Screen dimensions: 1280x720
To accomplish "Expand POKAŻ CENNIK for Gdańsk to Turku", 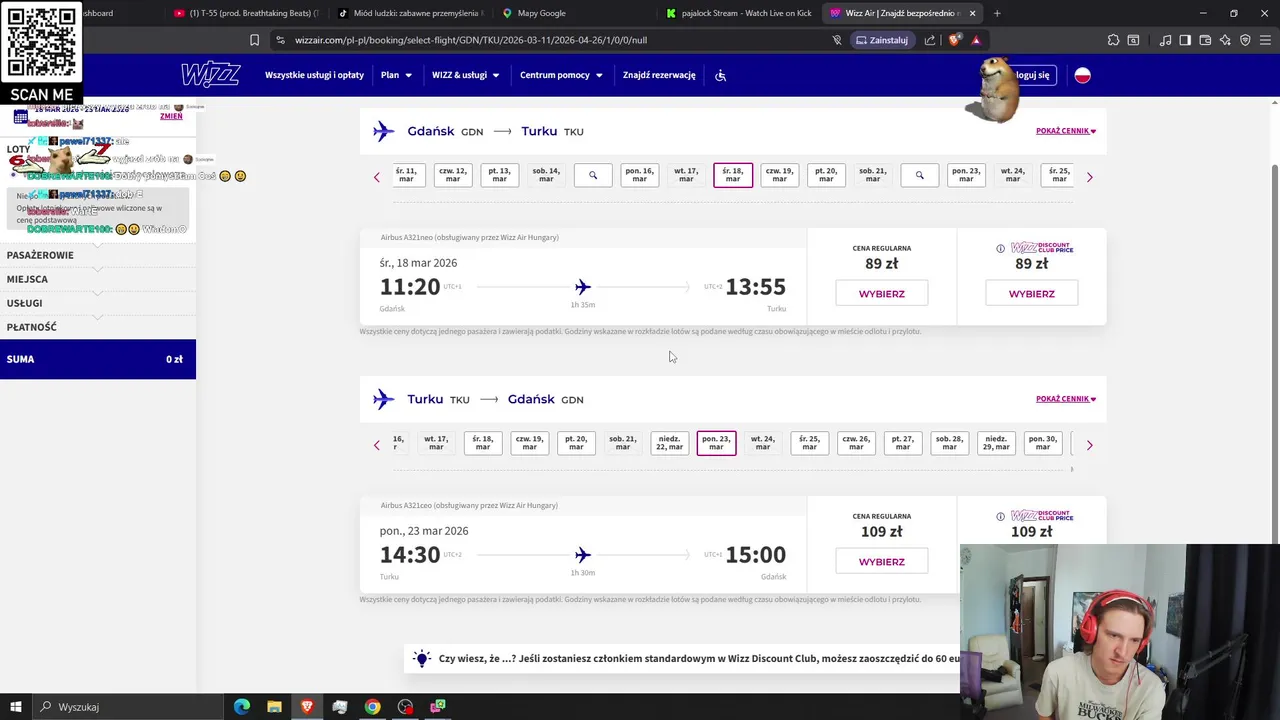I will (x=1066, y=131).
